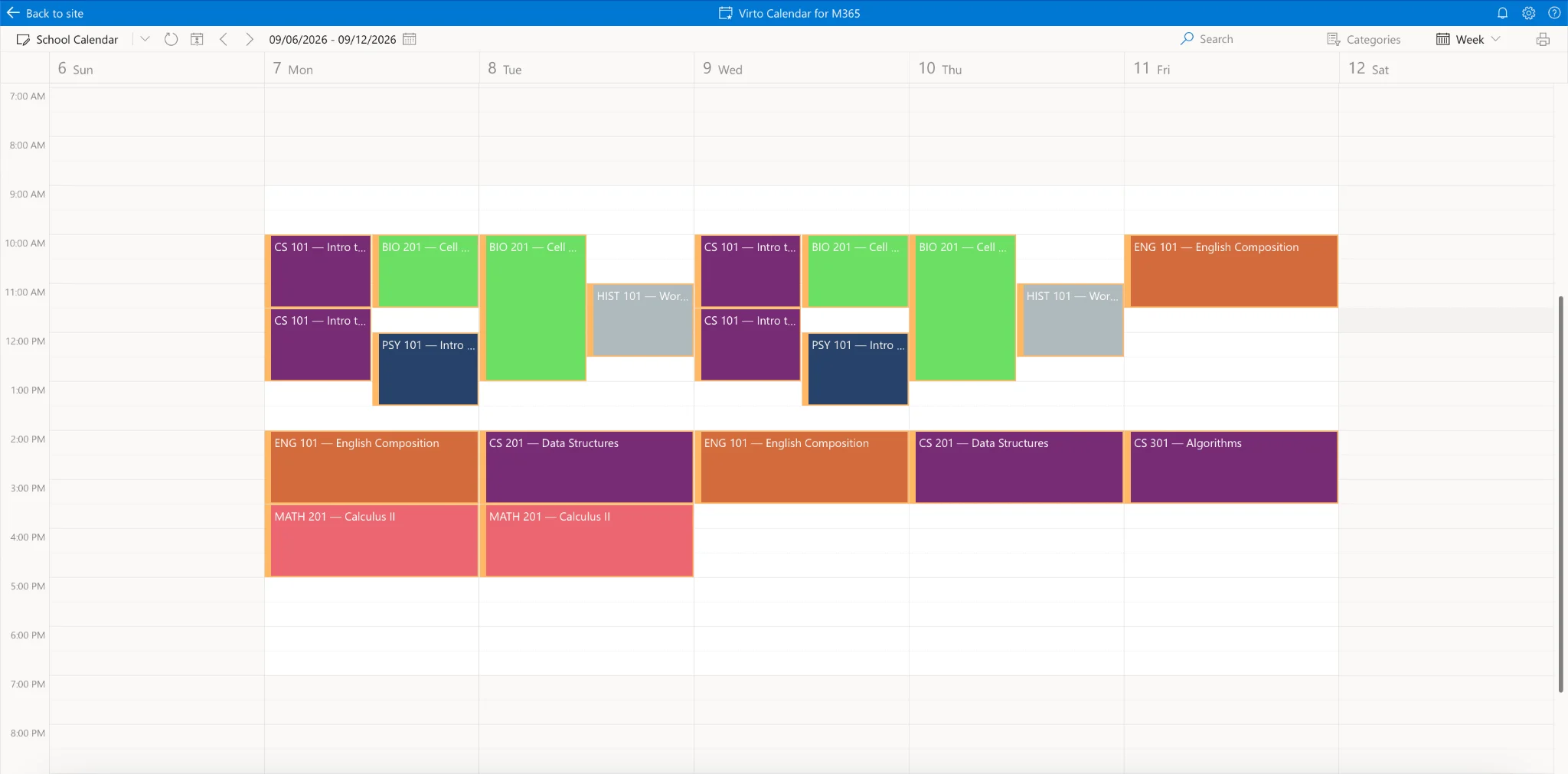Click the Search input field

[1248, 39]
